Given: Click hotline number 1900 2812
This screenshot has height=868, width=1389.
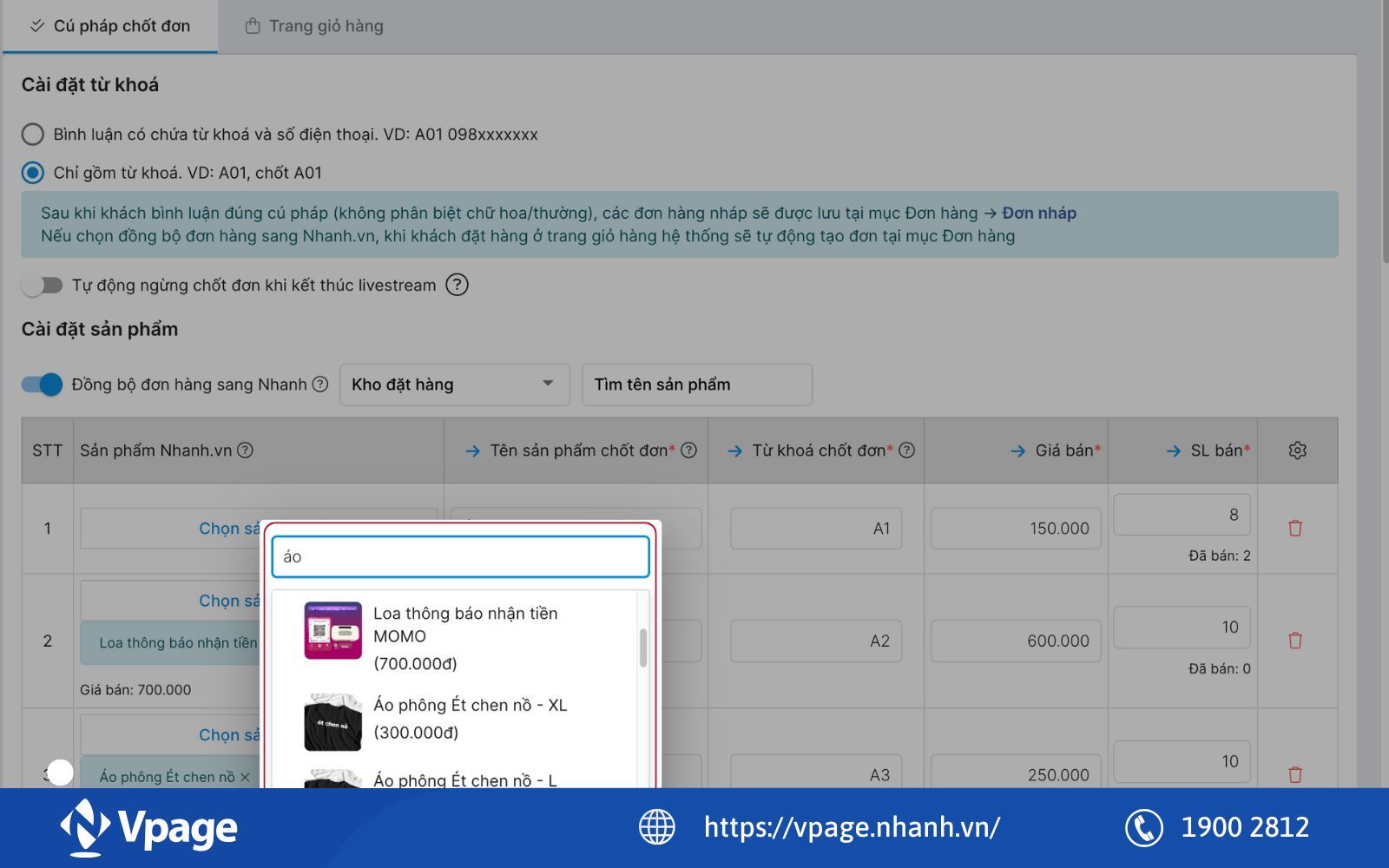Looking at the screenshot, I should tap(1245, 827).
